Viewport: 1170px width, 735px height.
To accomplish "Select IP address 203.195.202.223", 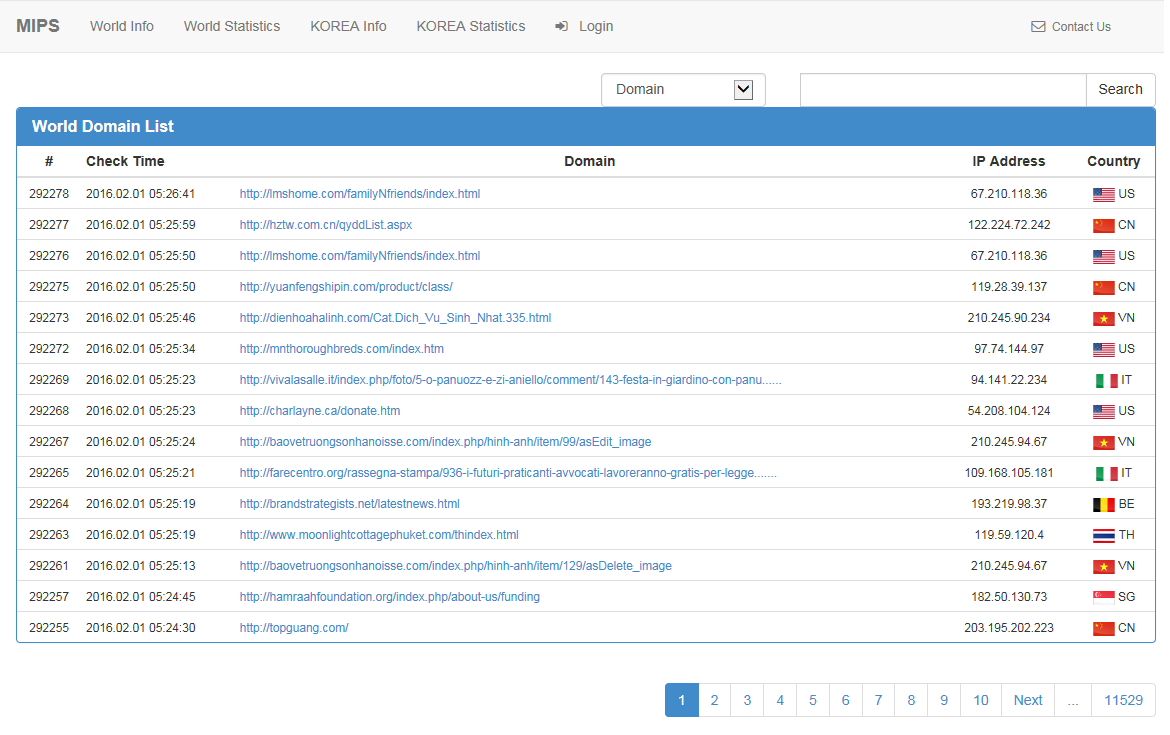I will point(1009,628).
